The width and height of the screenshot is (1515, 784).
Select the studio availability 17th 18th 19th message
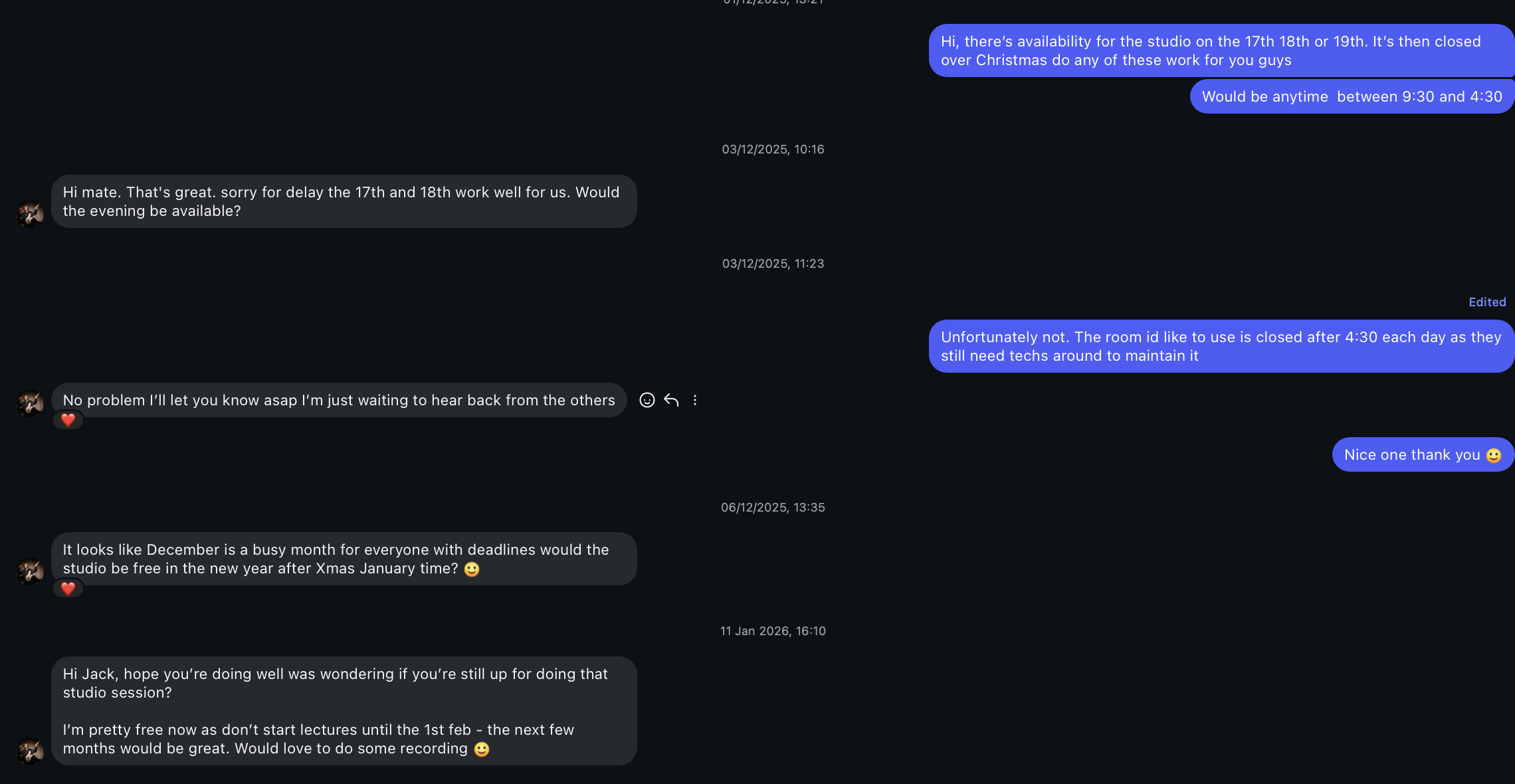point(1221,50)
